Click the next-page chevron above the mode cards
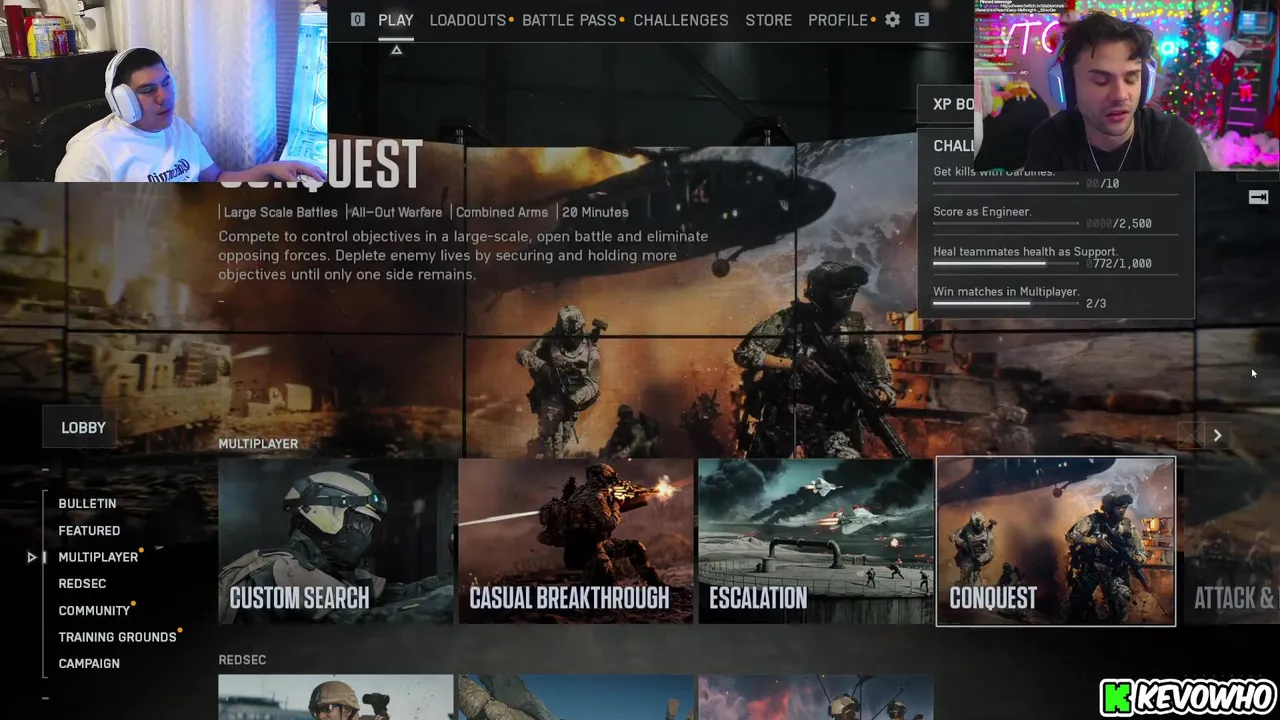 [1217, 435]
